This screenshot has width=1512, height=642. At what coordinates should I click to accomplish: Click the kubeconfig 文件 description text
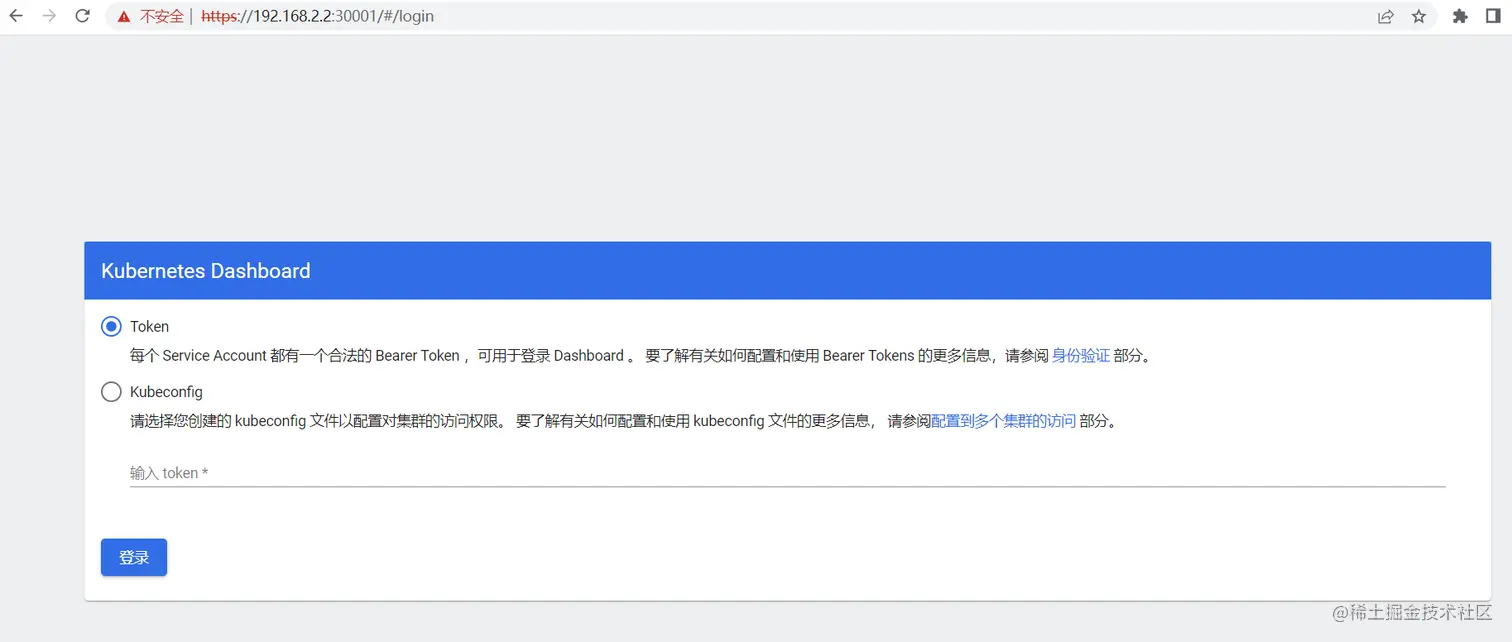click(624, 421)
